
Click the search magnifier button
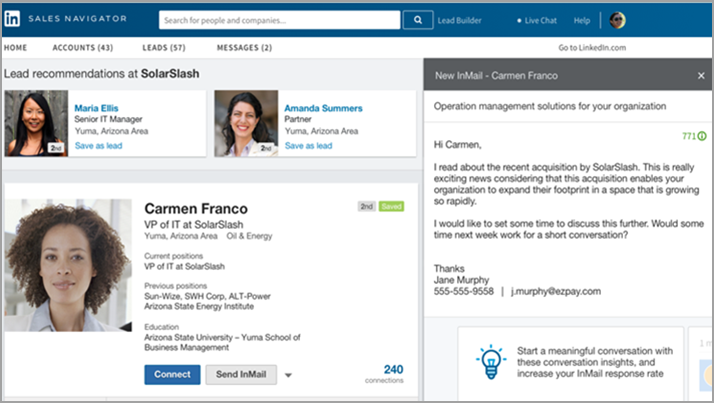pos(416,19)
